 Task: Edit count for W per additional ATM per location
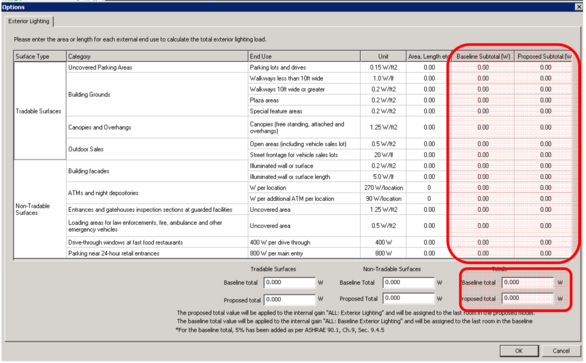click(x=429, y=199)
